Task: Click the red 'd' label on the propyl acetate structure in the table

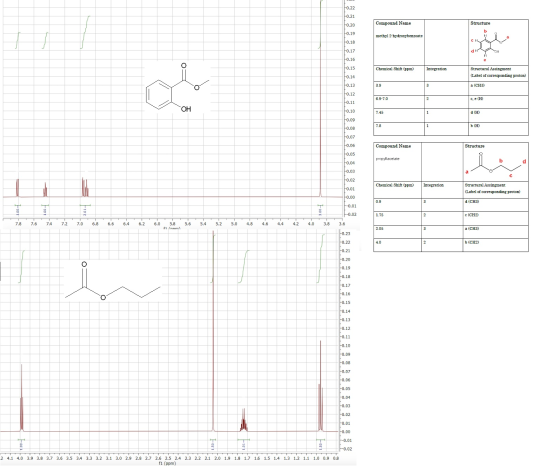Action: coord(524,162)
